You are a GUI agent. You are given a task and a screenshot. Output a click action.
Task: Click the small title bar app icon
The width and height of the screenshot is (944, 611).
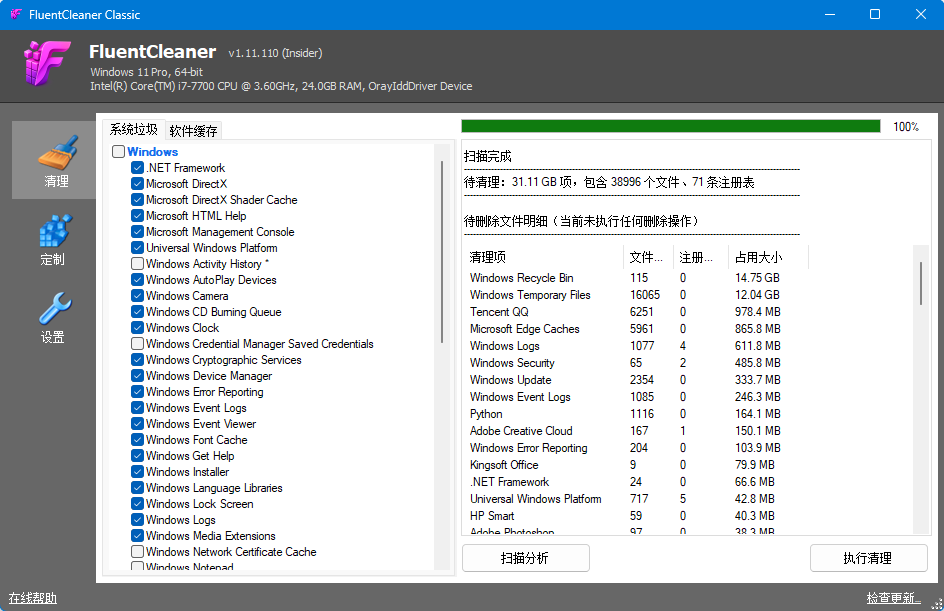[16, 14]
